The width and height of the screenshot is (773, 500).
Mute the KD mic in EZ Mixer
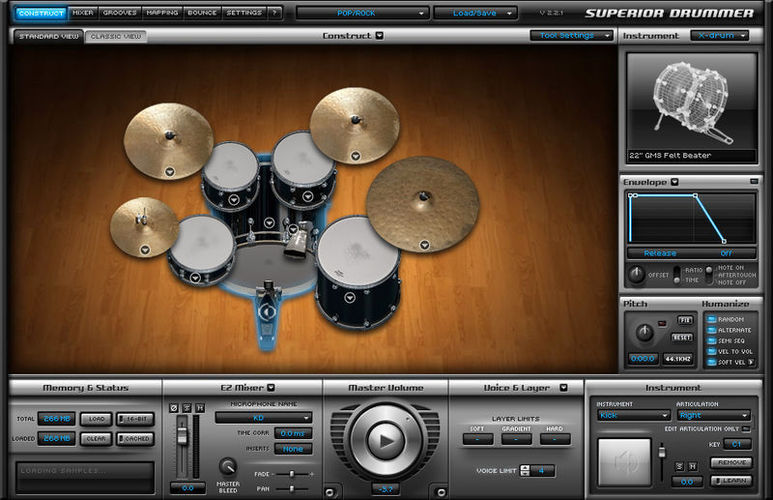tap(200, 408)
